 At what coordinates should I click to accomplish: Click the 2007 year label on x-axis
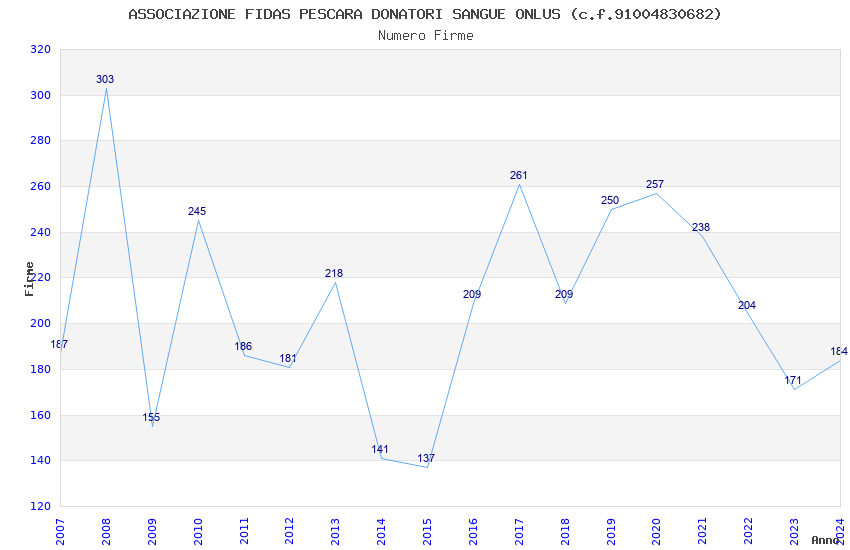click(60, 532)
